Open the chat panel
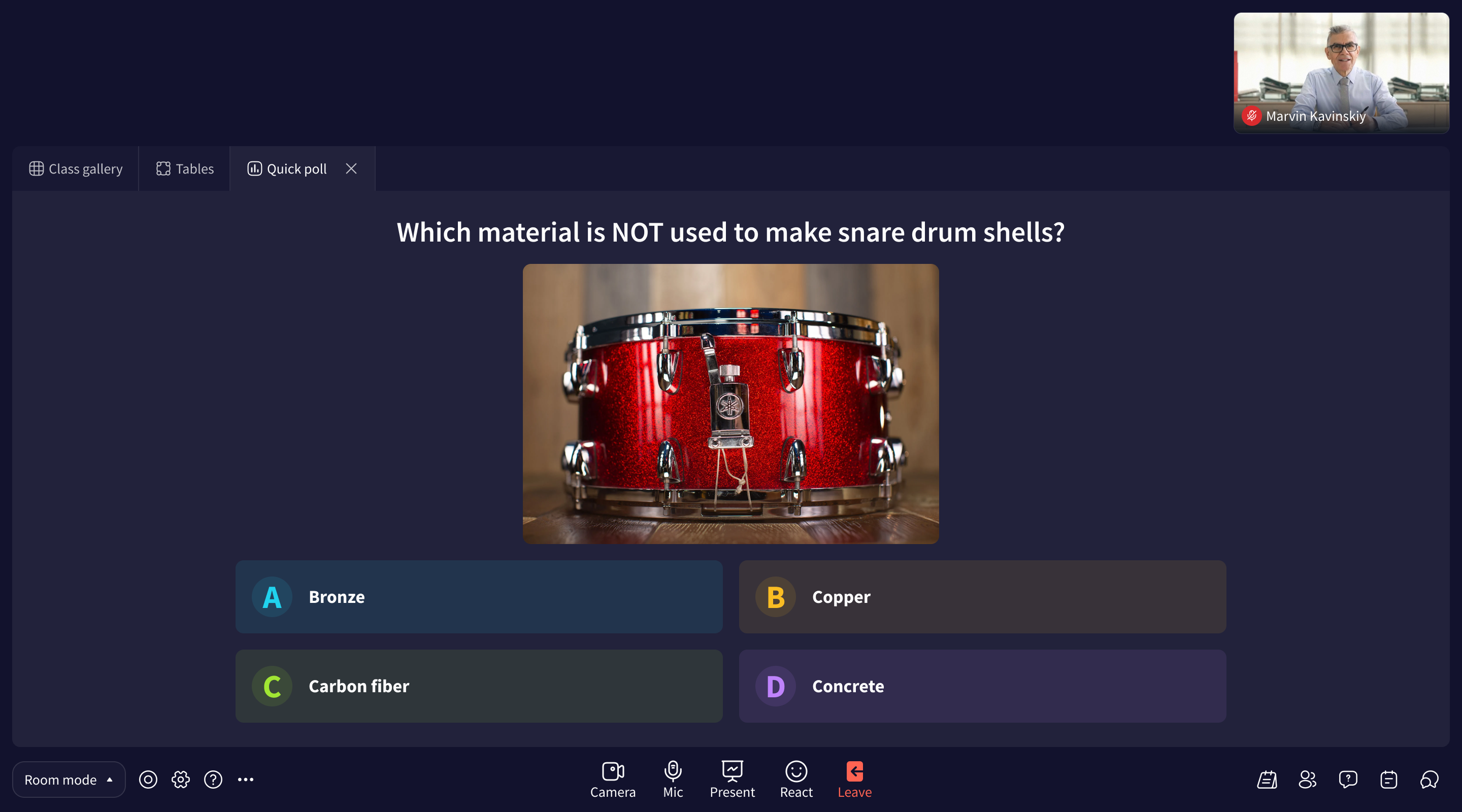This screenshot has height=812, width=1462. click(x=1429, y=780)
